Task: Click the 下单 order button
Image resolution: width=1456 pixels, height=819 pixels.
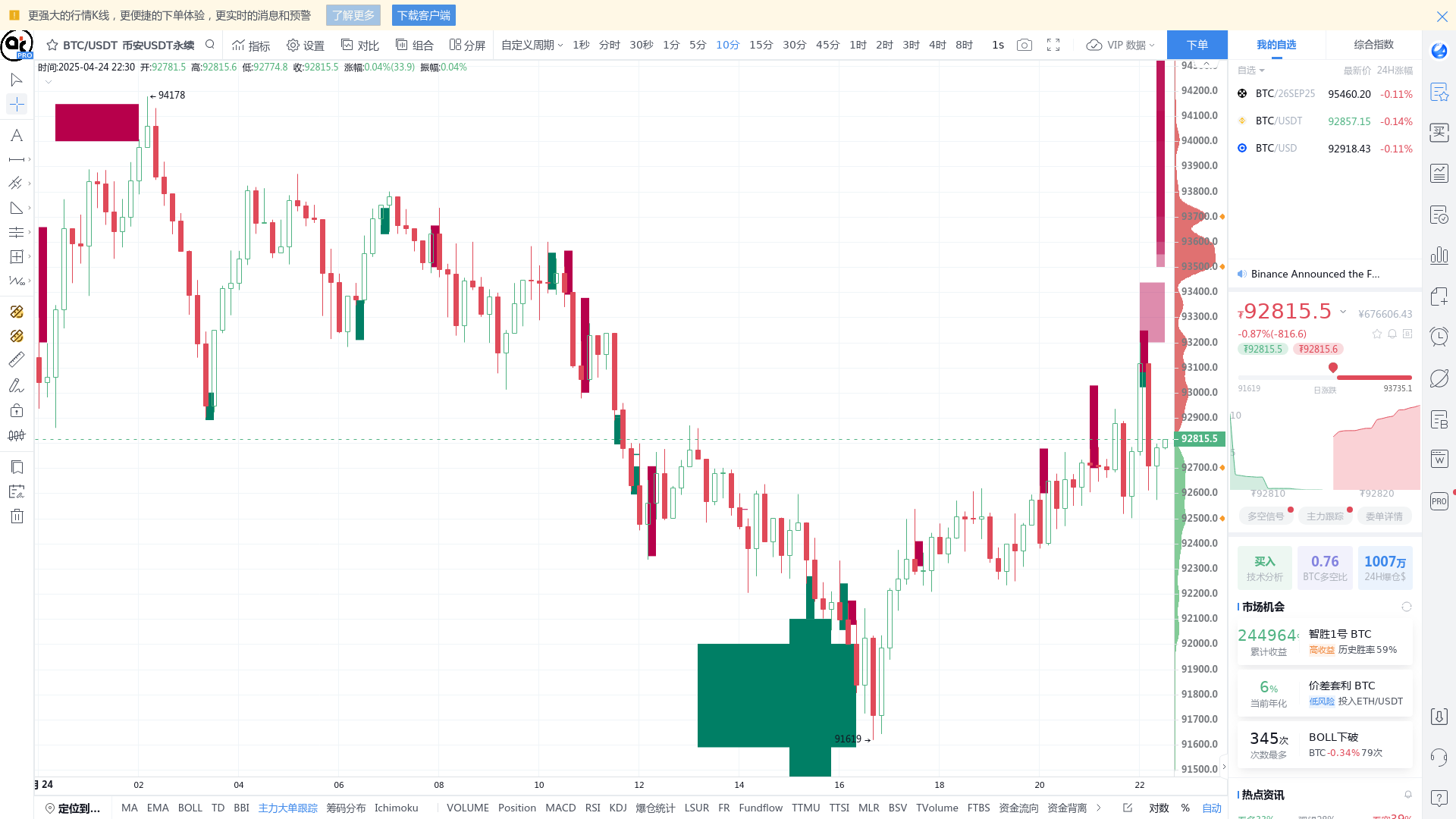Action: 1197,45
